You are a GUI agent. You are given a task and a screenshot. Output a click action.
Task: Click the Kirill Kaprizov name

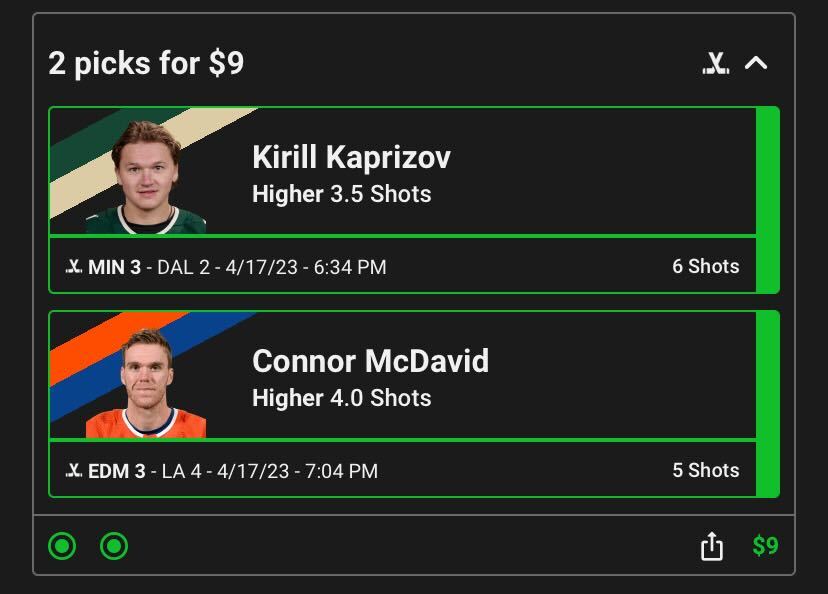(351, 157)
